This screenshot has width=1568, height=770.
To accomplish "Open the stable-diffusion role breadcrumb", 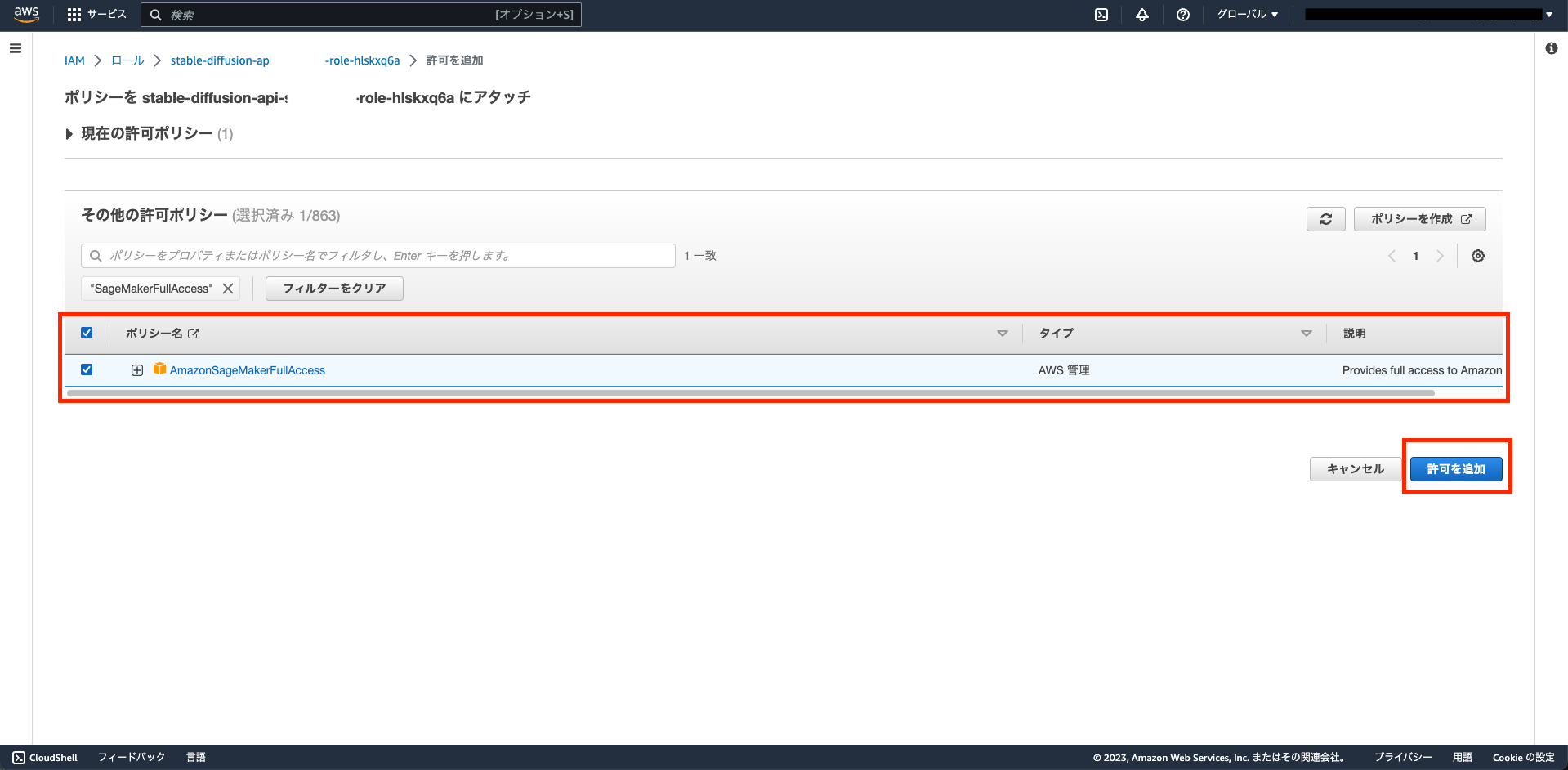I will (285, 60).
